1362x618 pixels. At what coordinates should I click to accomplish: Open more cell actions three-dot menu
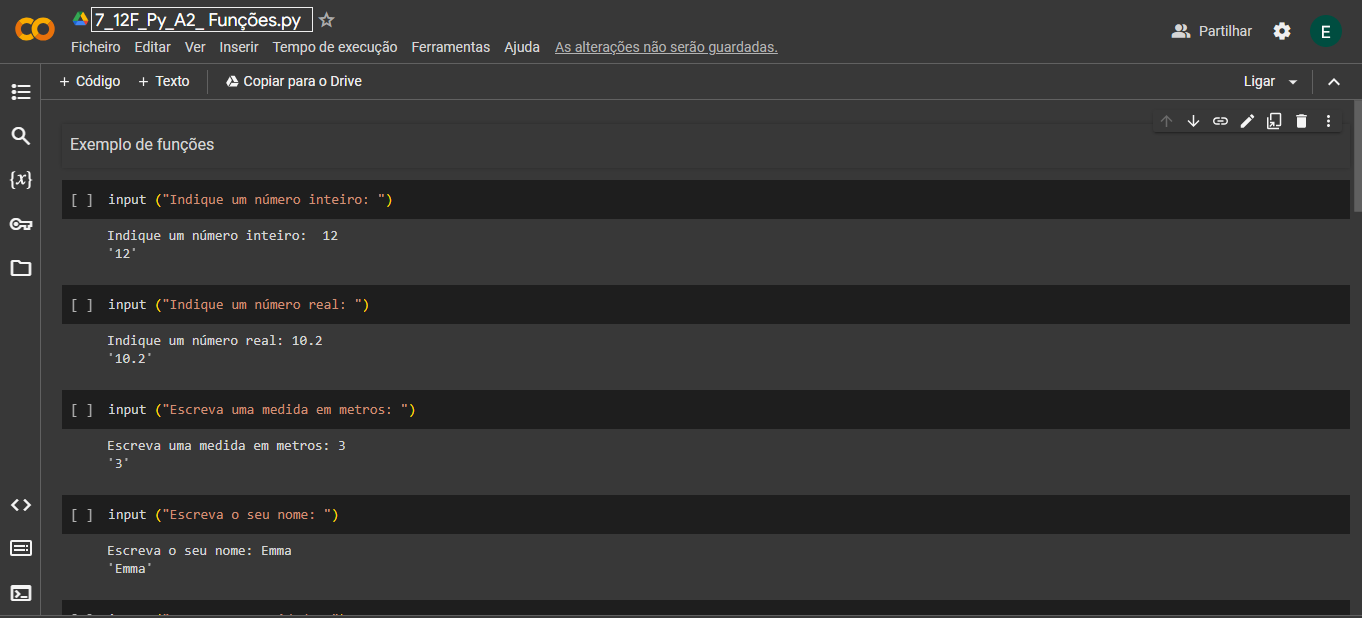click(1328, 121)
